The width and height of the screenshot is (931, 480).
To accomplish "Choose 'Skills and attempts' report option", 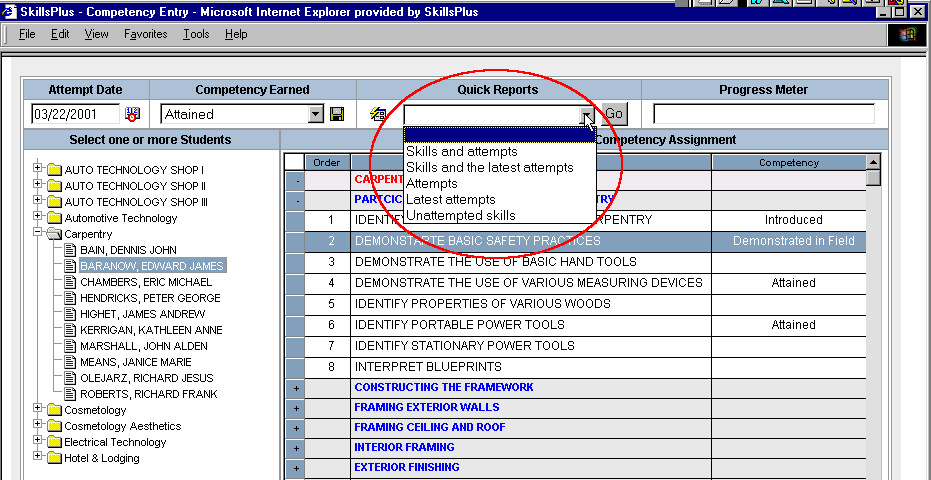I will coord(499,151).
